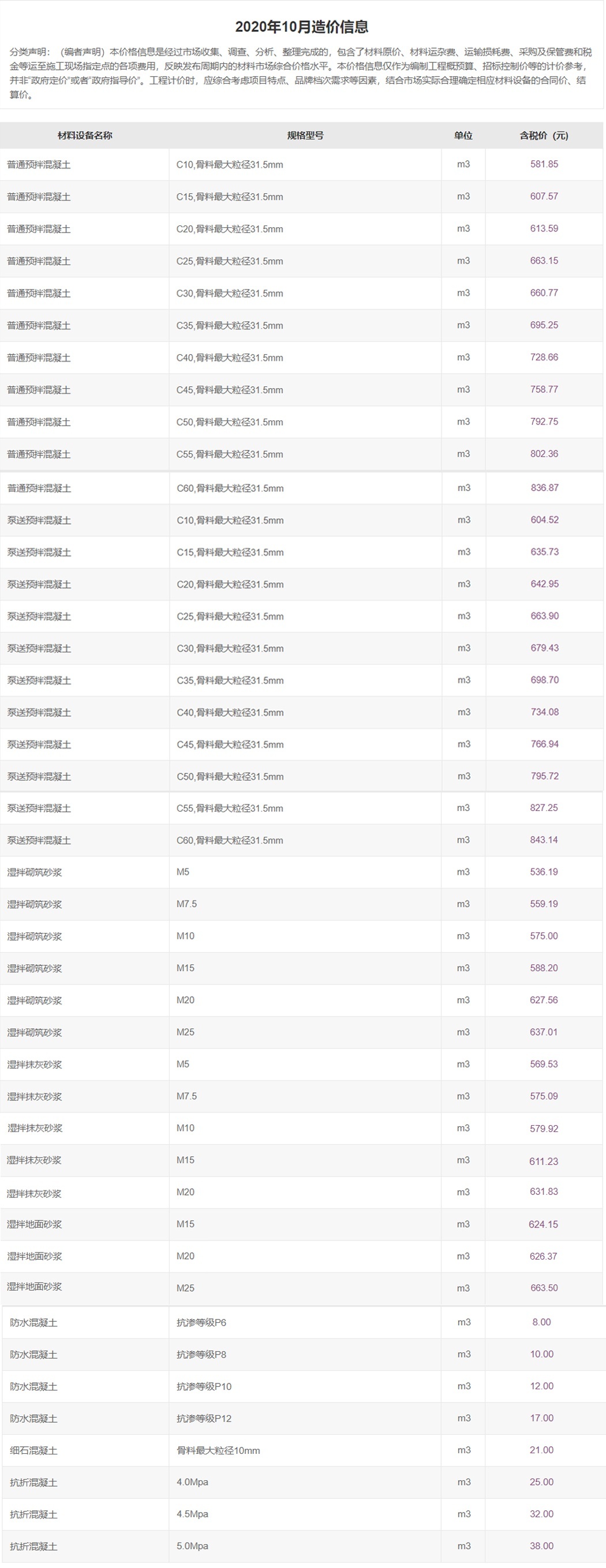Click the 规格型号 column header
The height and width of the screenshot is (1568, 606).
(305, 136)
